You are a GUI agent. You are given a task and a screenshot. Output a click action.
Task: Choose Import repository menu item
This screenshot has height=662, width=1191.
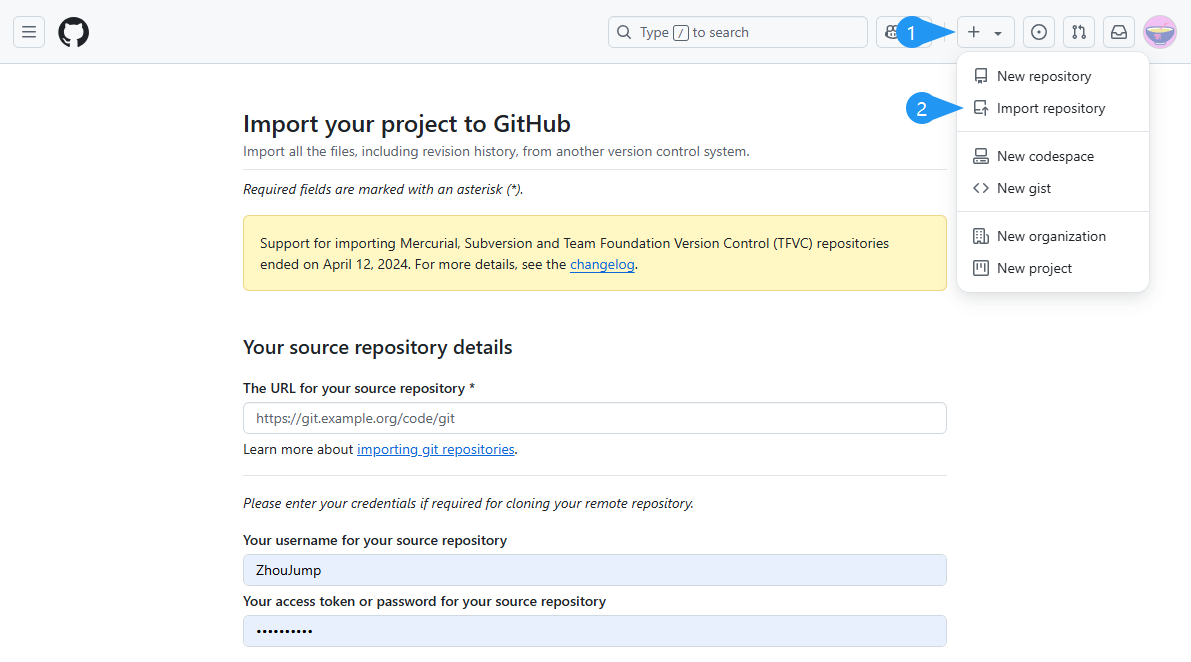1050,108
